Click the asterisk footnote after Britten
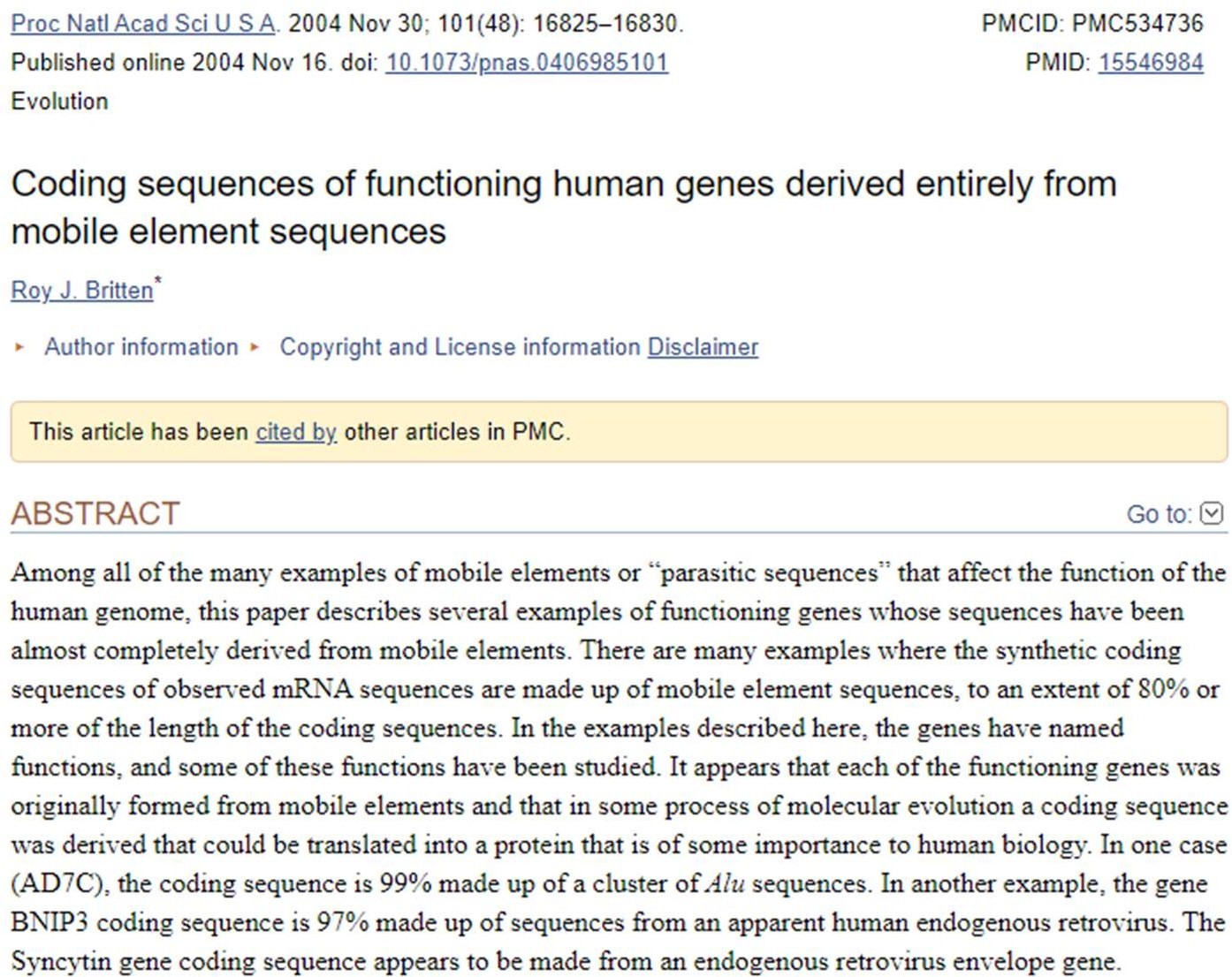This screenshot has width=1232, height=977. coord(158,281)
